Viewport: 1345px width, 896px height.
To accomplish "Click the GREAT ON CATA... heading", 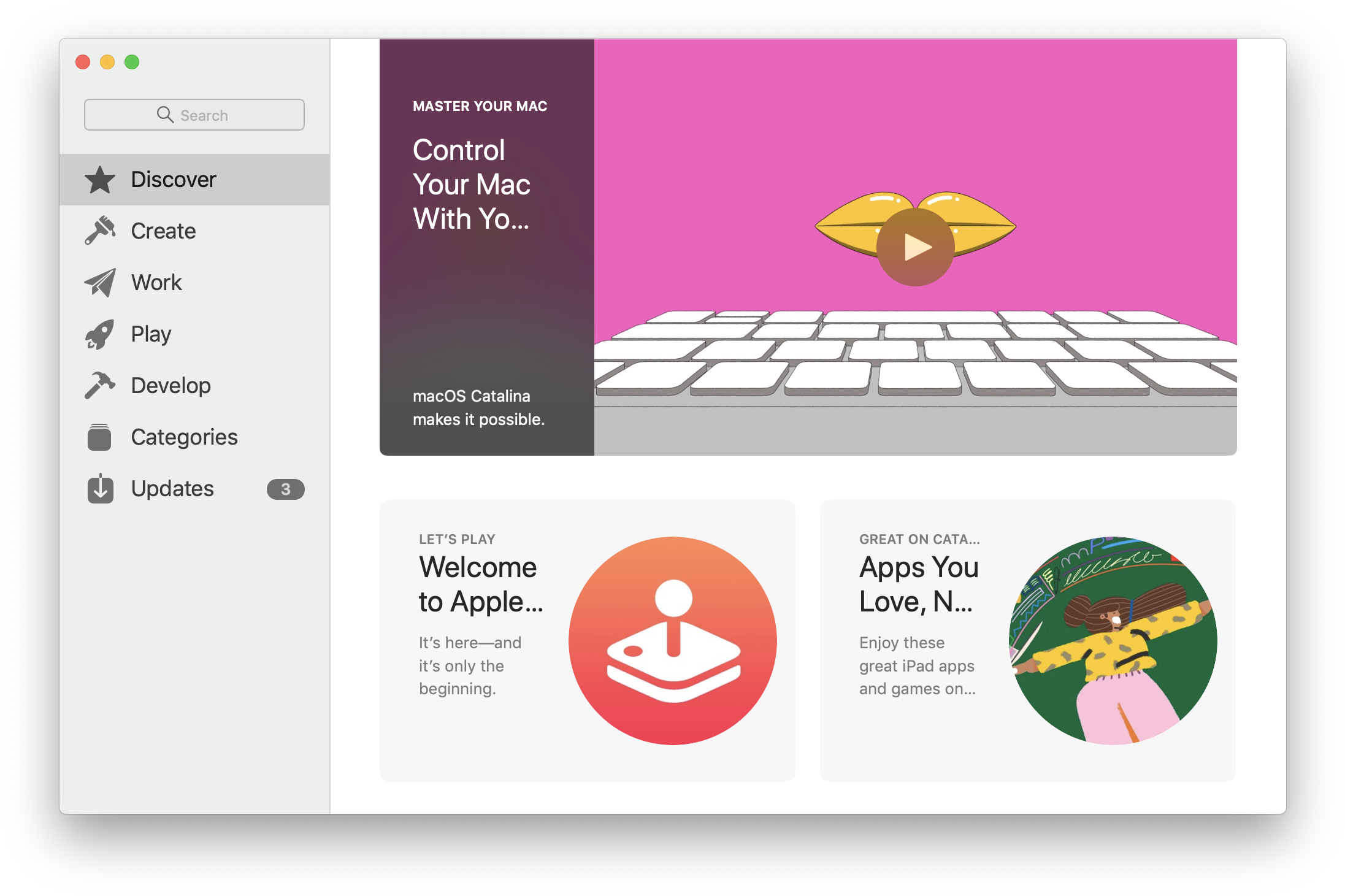I will click(919, 539).
